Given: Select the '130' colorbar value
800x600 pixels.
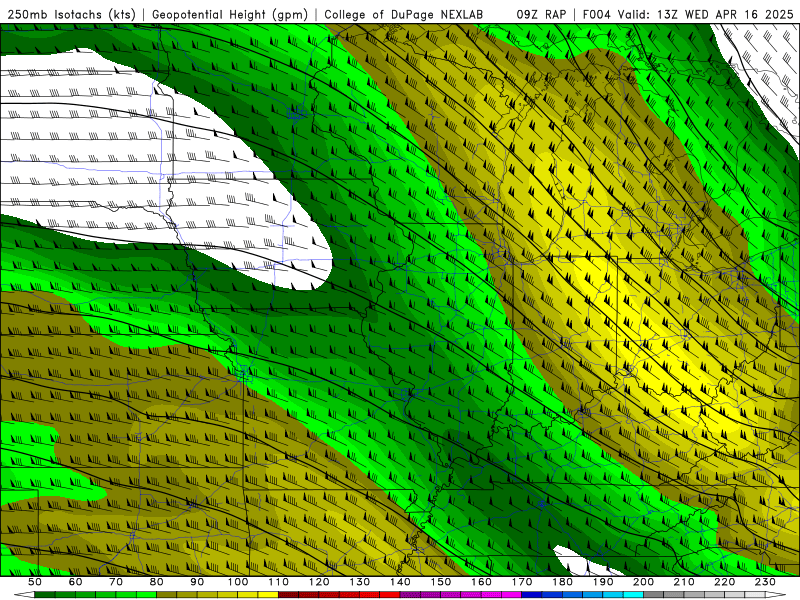Looking at the screenshot, I should point(360,582).
